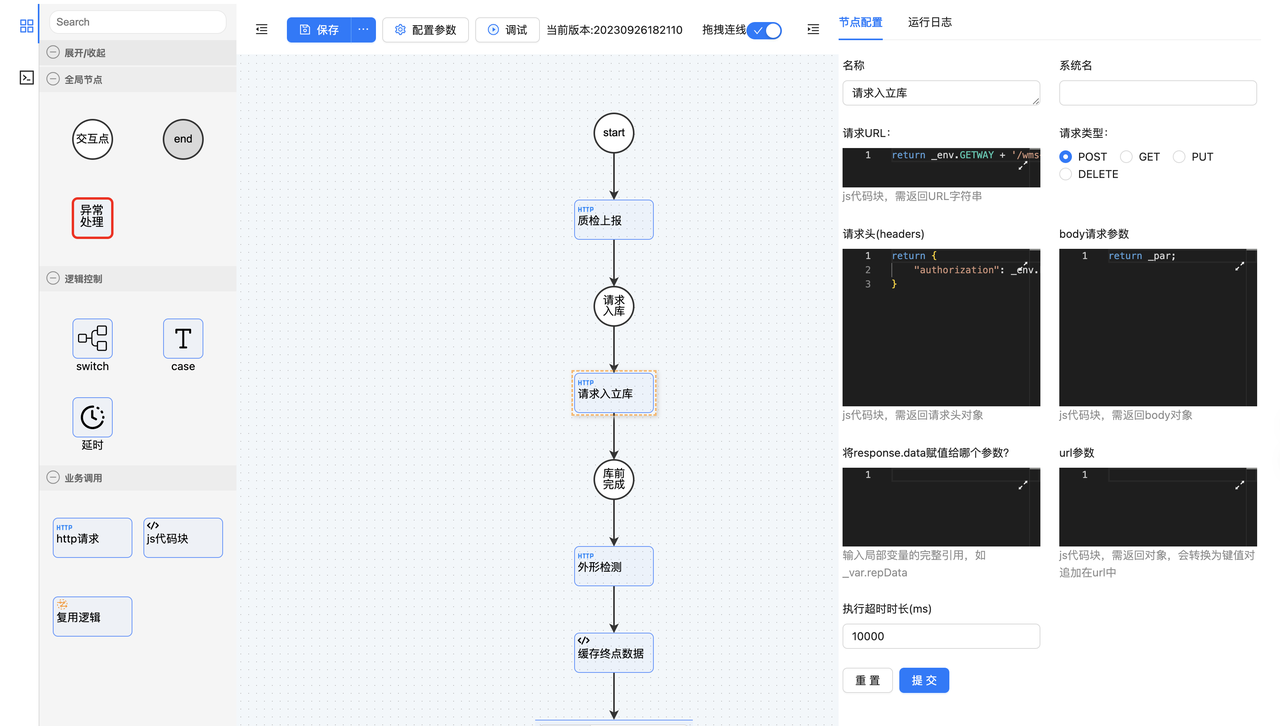Expand the 请求URL code editor fullscreen
The width and height of the screenshot is (1280, 726).
(1023, 165)
